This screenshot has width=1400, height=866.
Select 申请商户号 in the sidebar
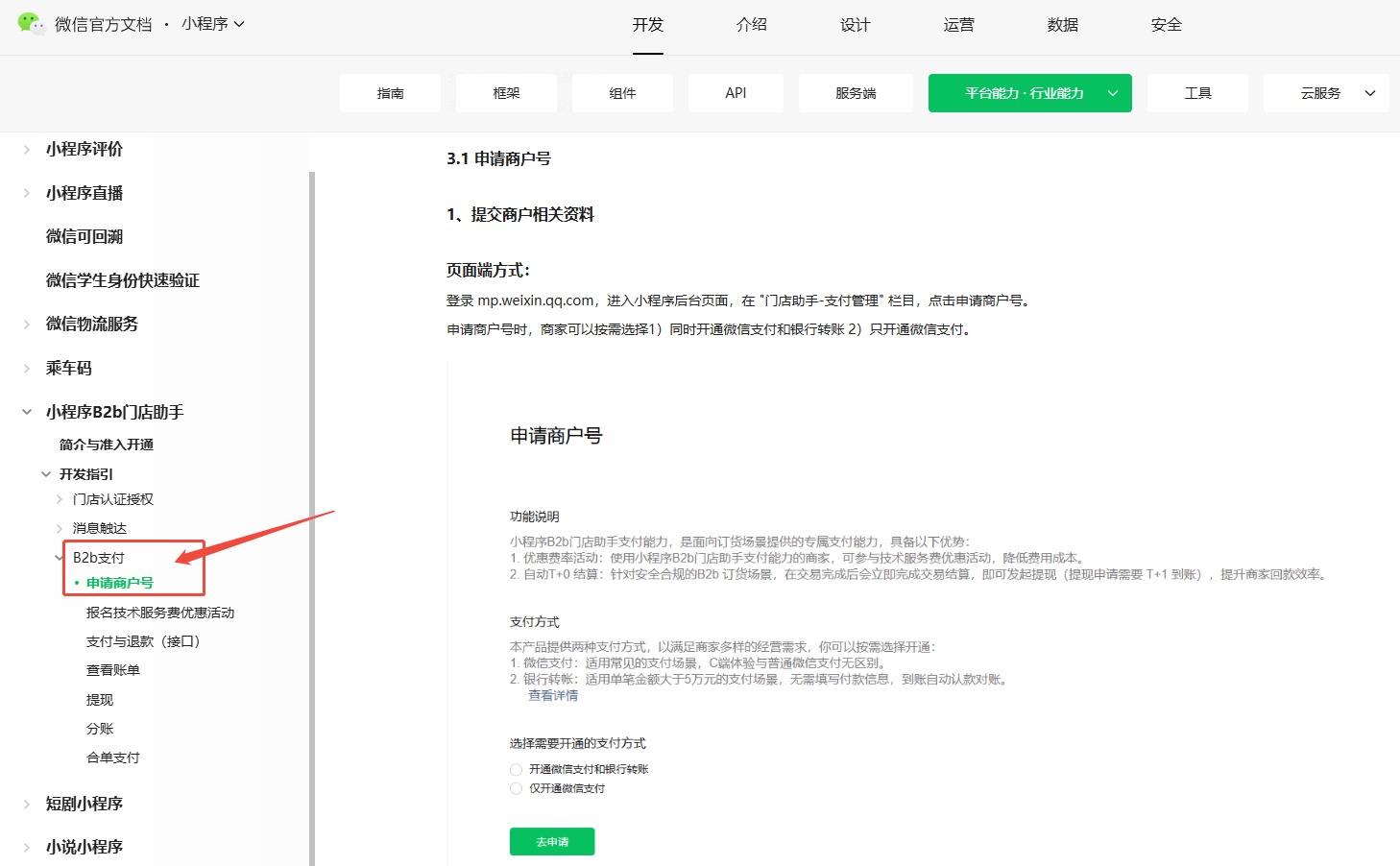(x=120, y=583)
